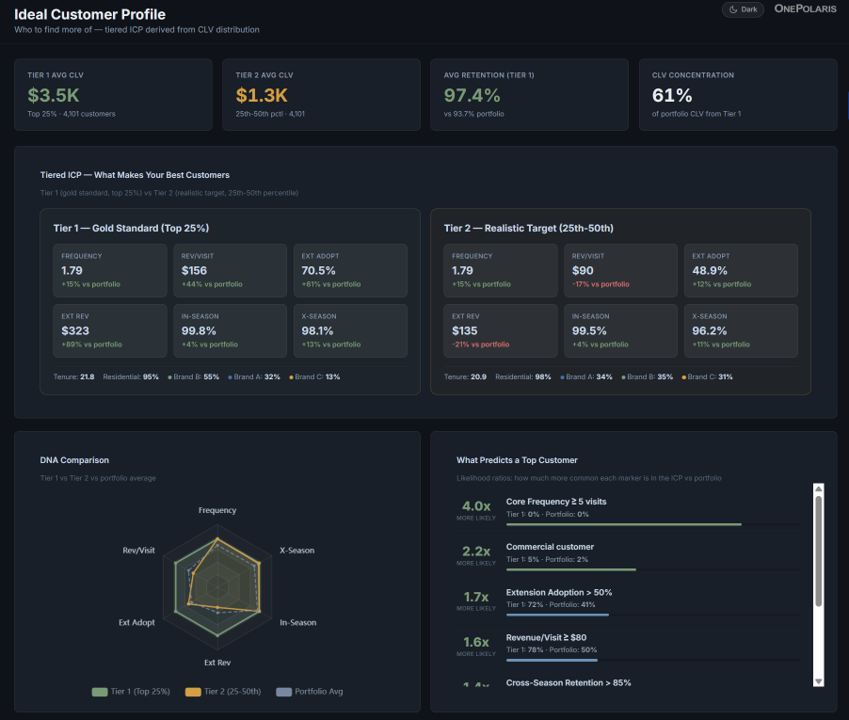The image size is (849, 720).
Task: Toggle Dark mode
Action: pyautogui.click(x=742, y=9)
